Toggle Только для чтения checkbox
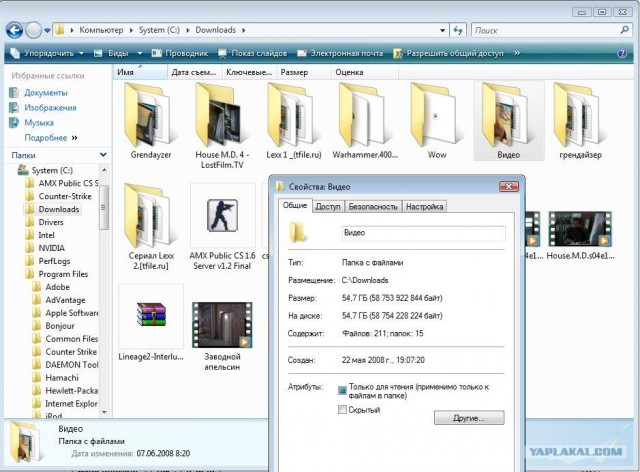Image resolution: width=640 pixels, height=472 pixels. 342,391
